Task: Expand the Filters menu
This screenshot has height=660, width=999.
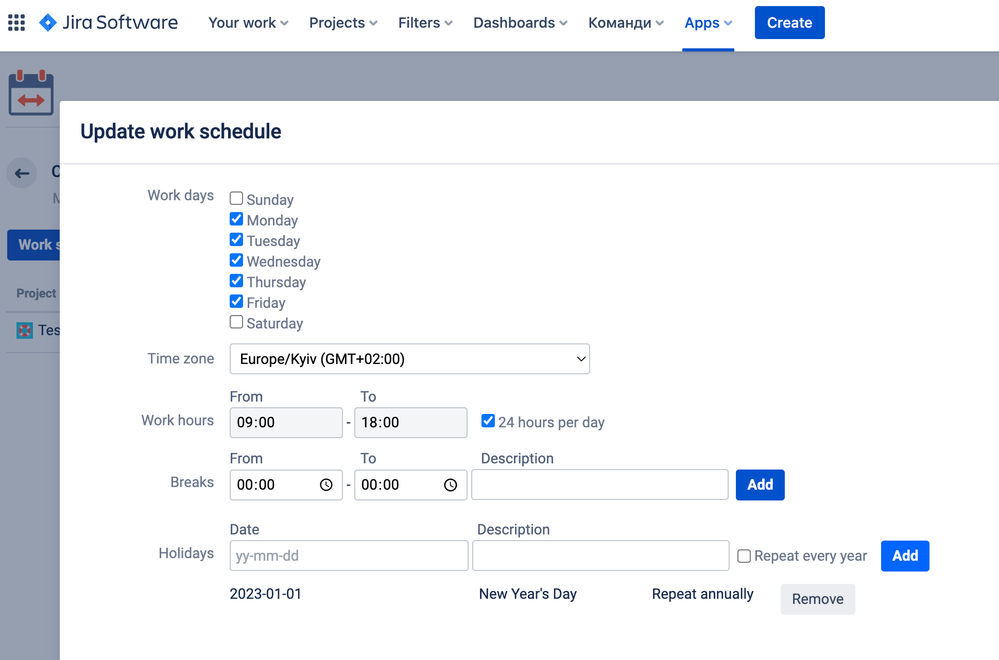Action: [x=425, y=23]
